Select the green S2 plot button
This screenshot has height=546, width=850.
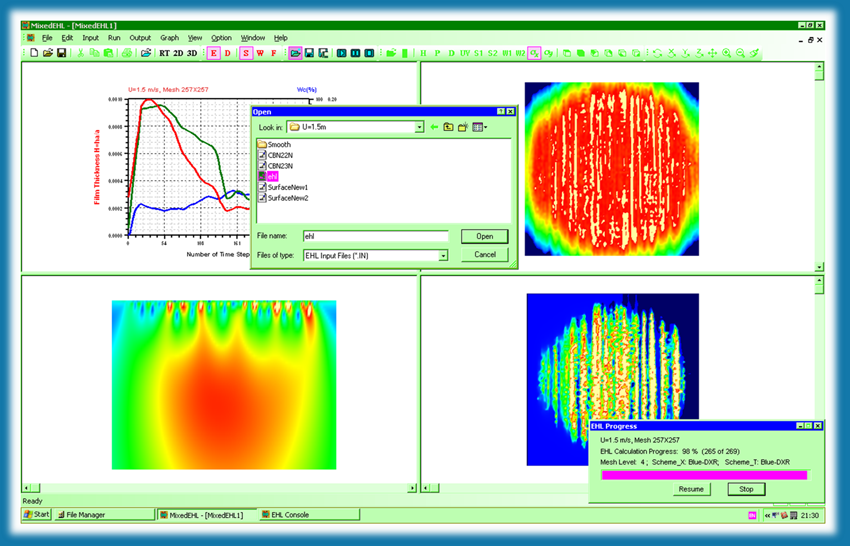493,53
